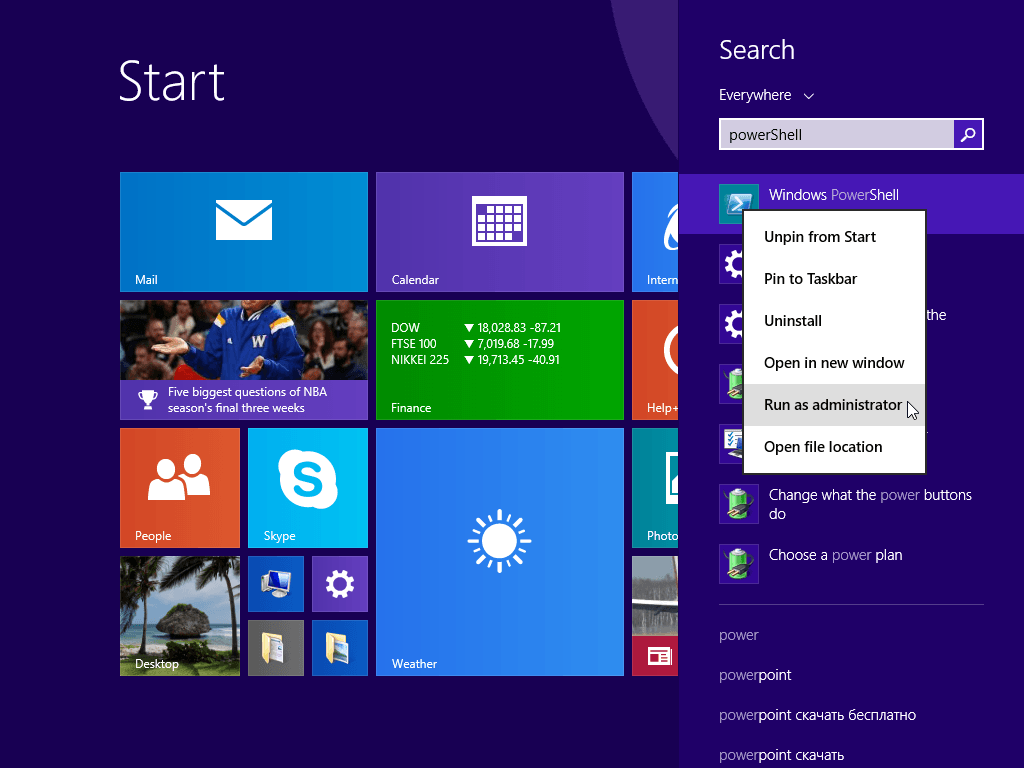
Task: Open the Weather tile
Action: [x=499, y=551]
